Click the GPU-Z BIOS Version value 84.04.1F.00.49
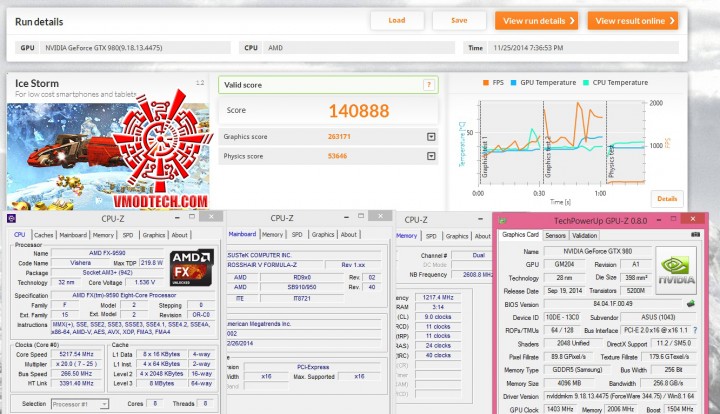The width and height of the screenshot is (720, 414). [x=613, y=303]
